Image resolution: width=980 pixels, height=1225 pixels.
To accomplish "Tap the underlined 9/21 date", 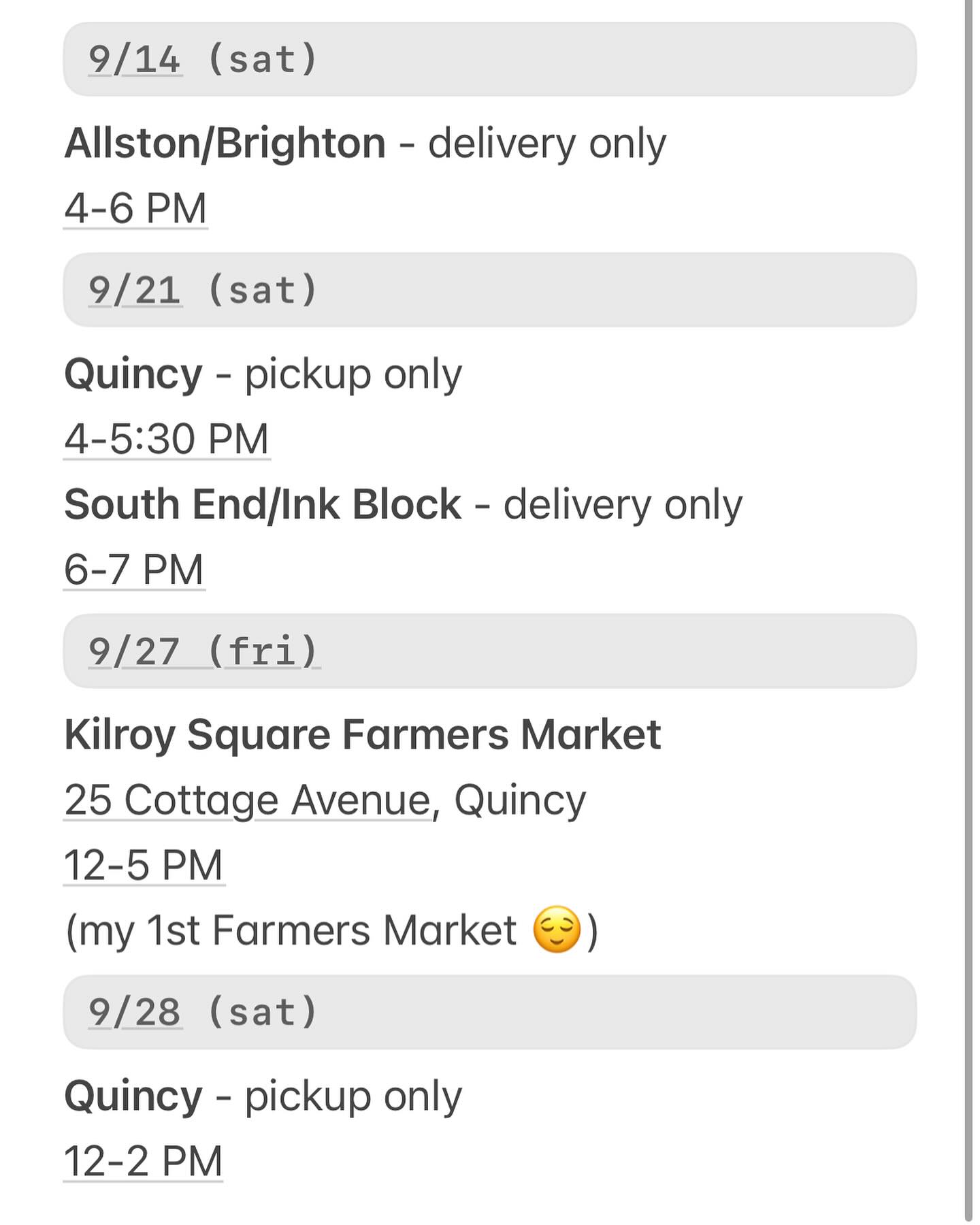I will pyautogui.click(x=135, y=291).
